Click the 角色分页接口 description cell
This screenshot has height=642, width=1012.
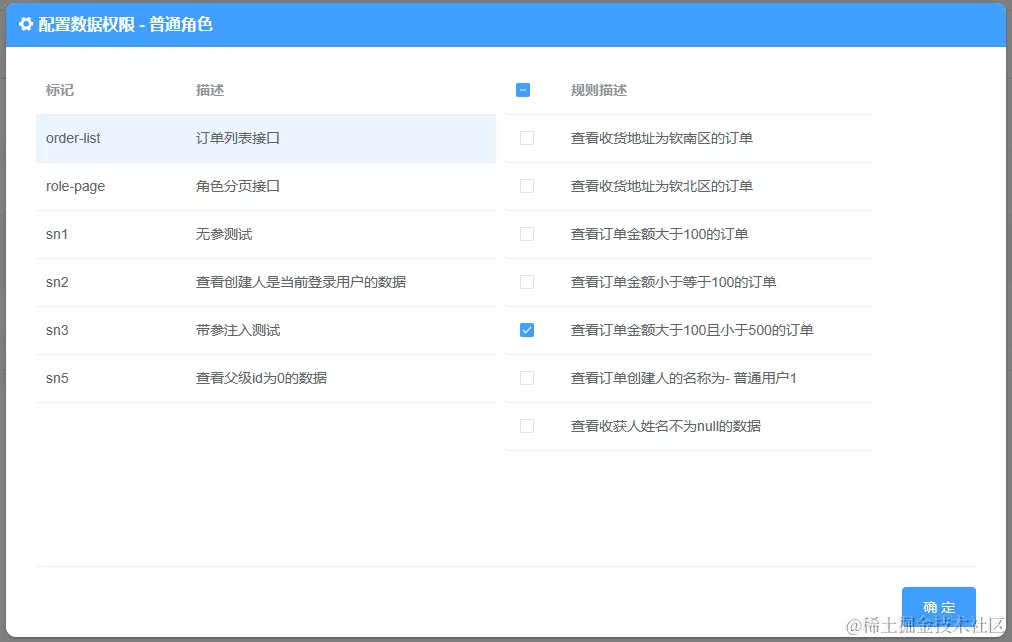238,186
